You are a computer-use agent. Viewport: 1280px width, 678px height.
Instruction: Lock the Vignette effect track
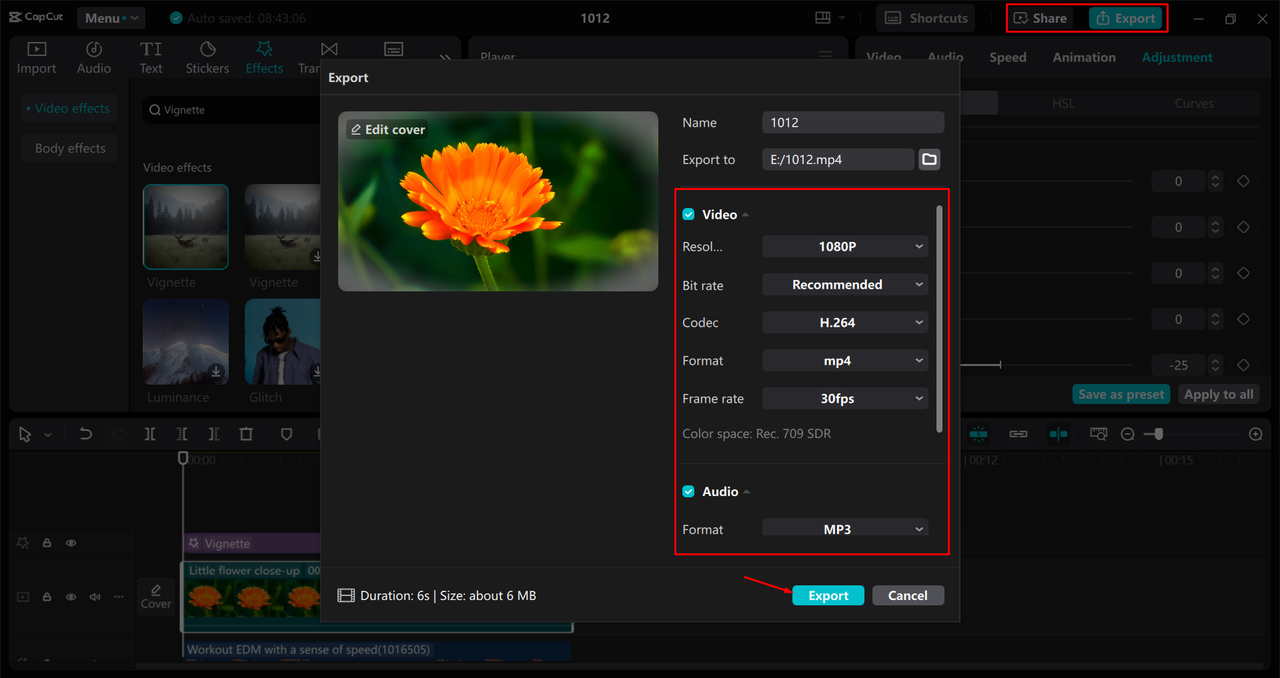tap(47, 543)
